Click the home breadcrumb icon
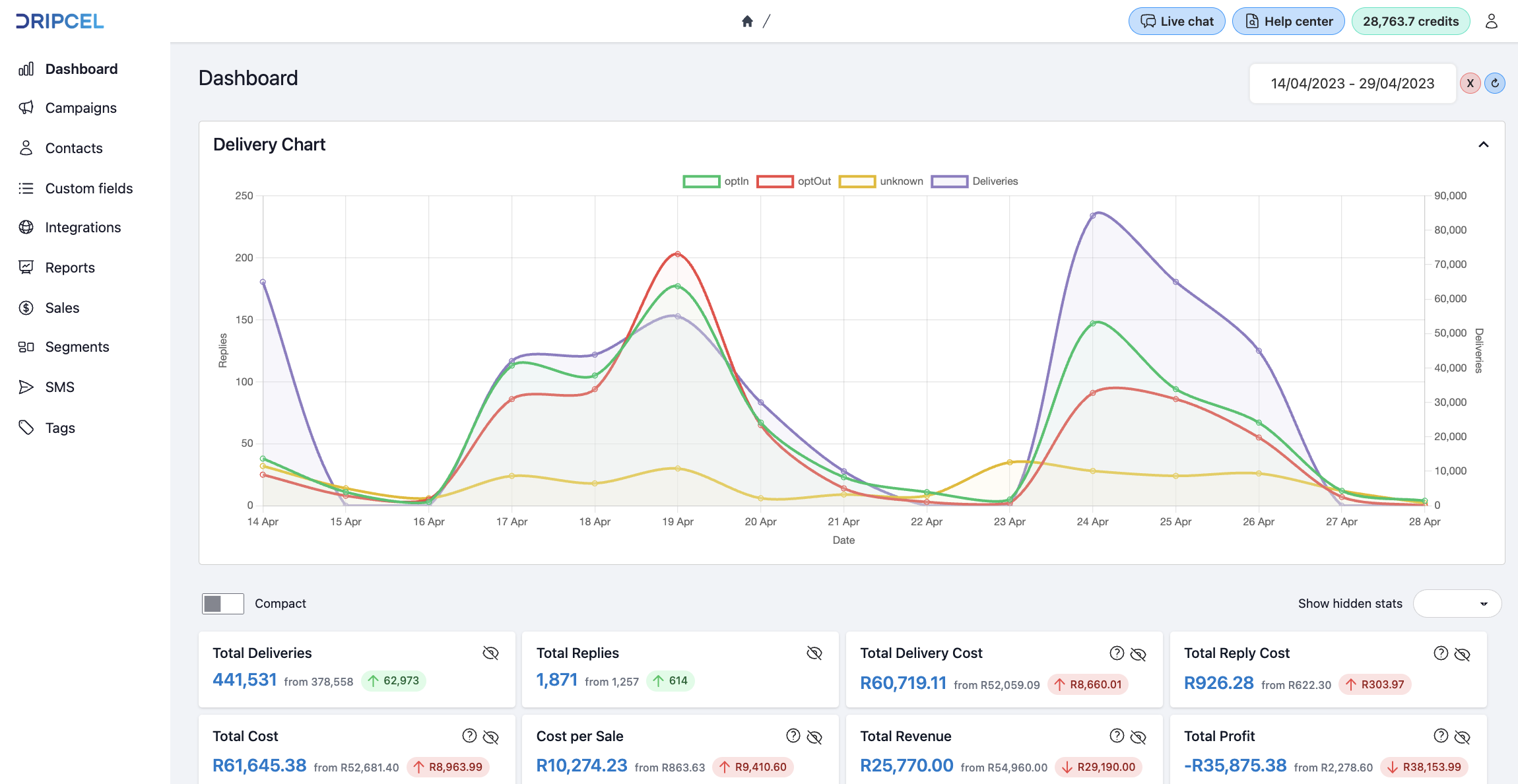This screenshot has height=784, width=1518. click(x=747, y=21)
